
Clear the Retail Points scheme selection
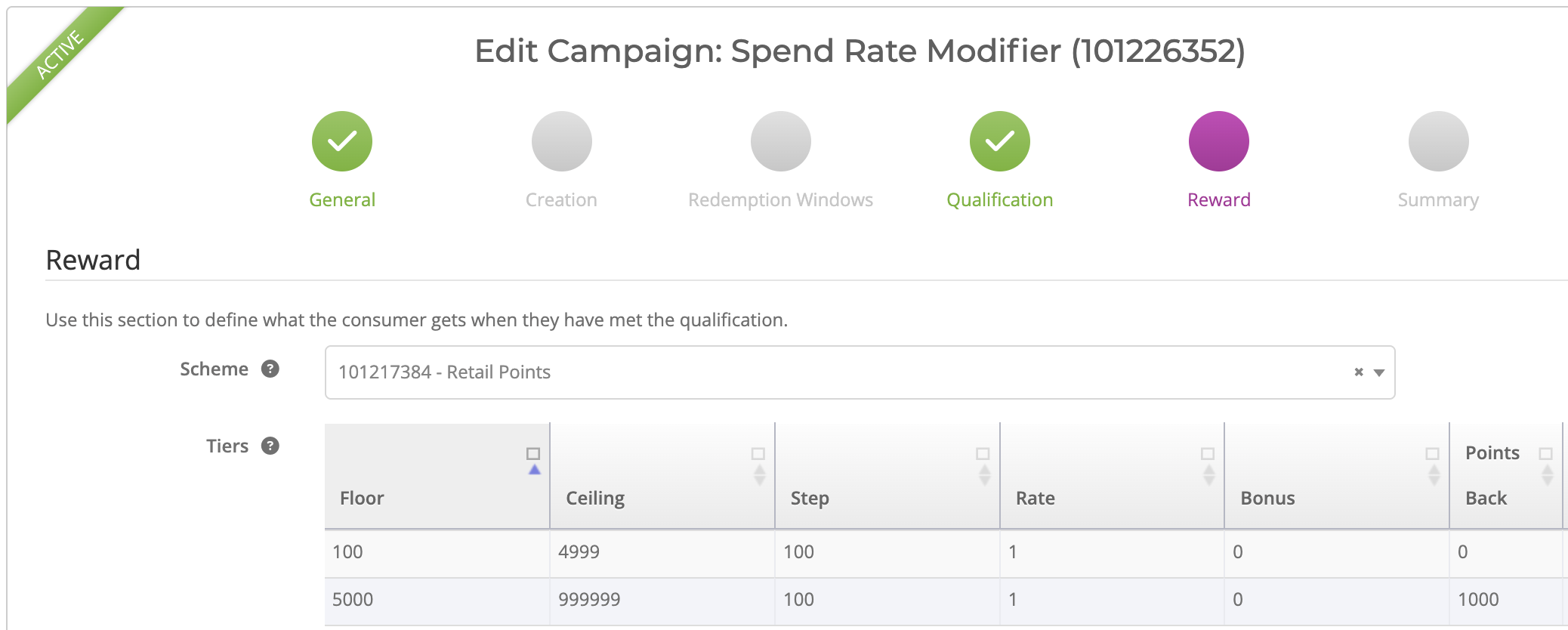click(x=1358, y=372)
